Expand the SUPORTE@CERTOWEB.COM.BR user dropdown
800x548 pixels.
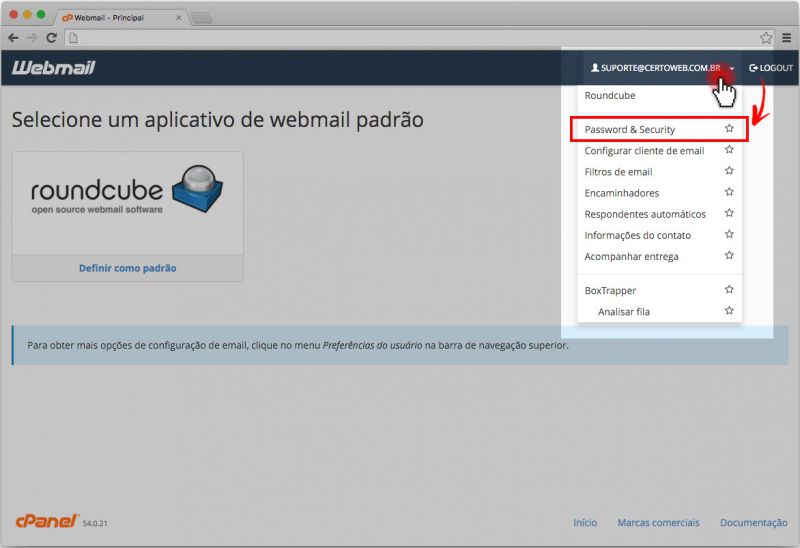point(662,68)
